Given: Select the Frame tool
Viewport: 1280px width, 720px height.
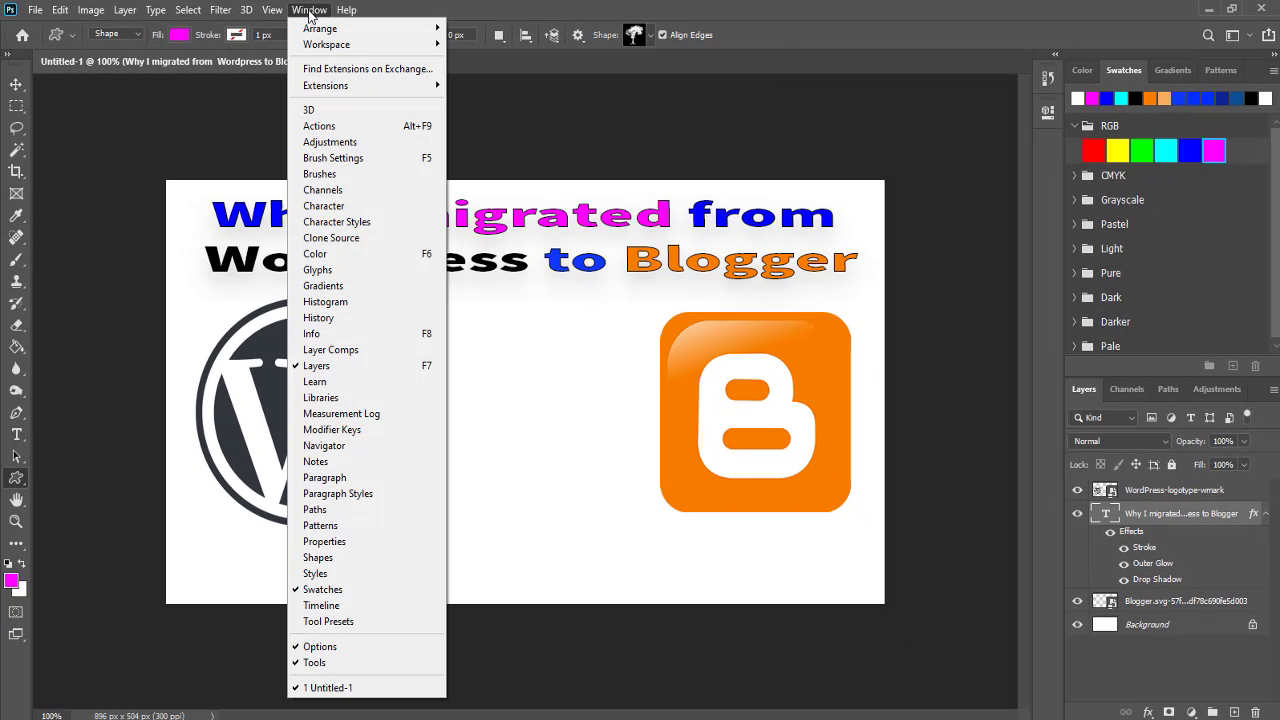Looking at the screenshot, I should pyautogui.click(x=16, y=194).
